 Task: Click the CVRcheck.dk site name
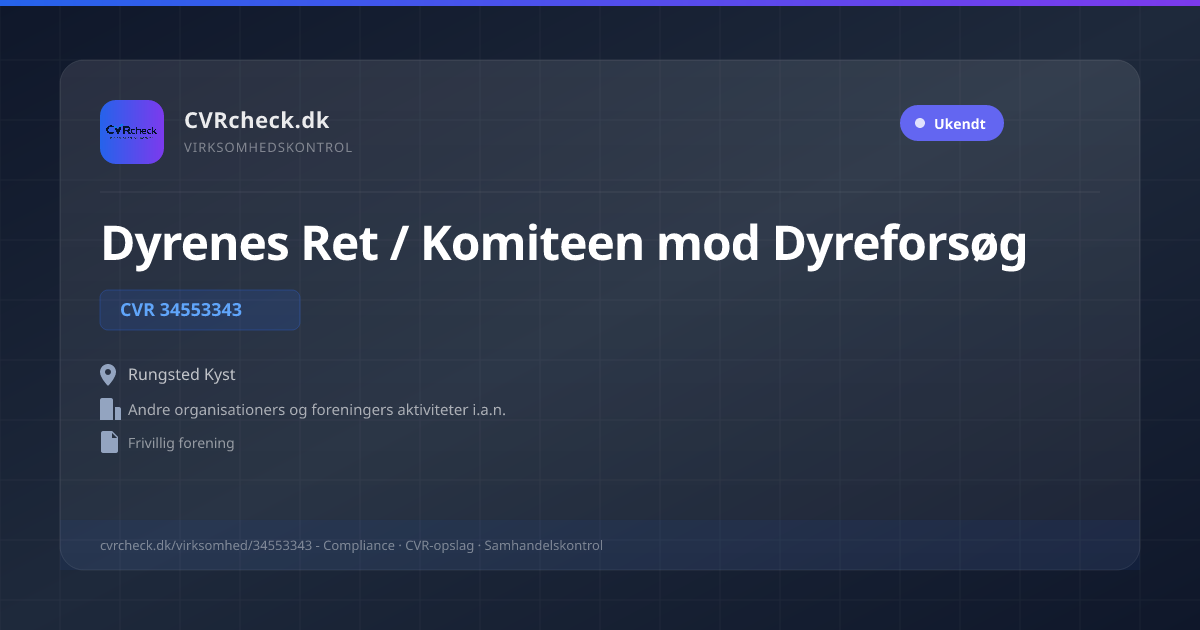(257, 120)
